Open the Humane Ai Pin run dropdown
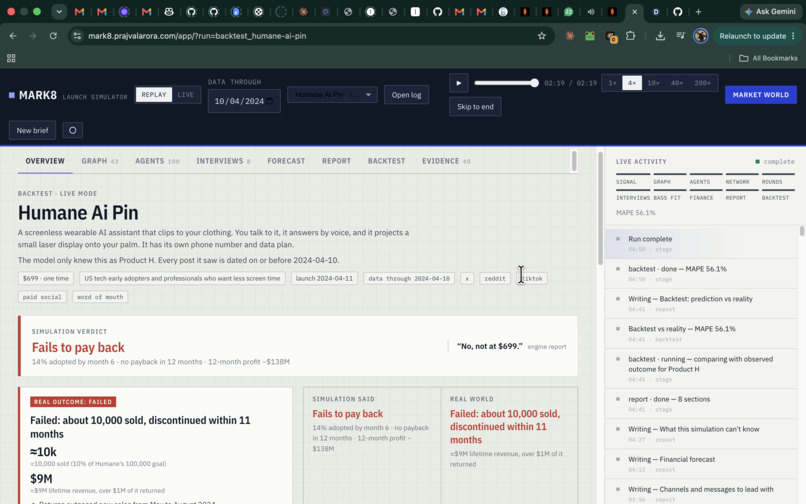806x504 pixels. point(332,95)
